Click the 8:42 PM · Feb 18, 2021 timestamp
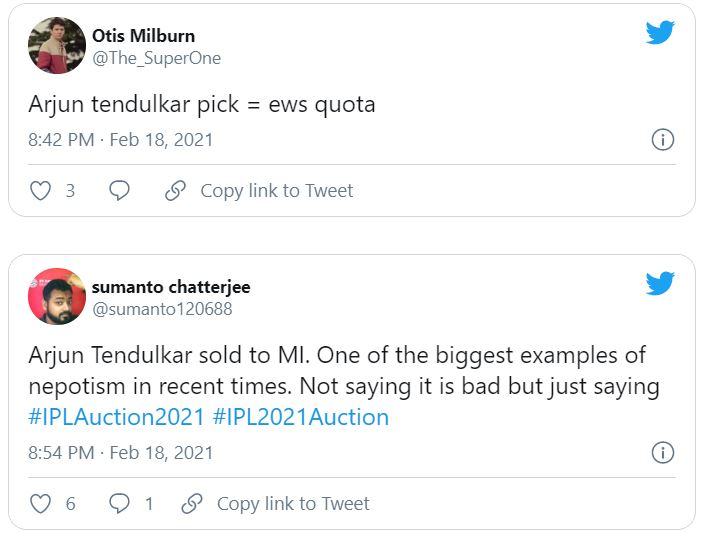This screenshot has width=704, height=536. click(121, 140)
